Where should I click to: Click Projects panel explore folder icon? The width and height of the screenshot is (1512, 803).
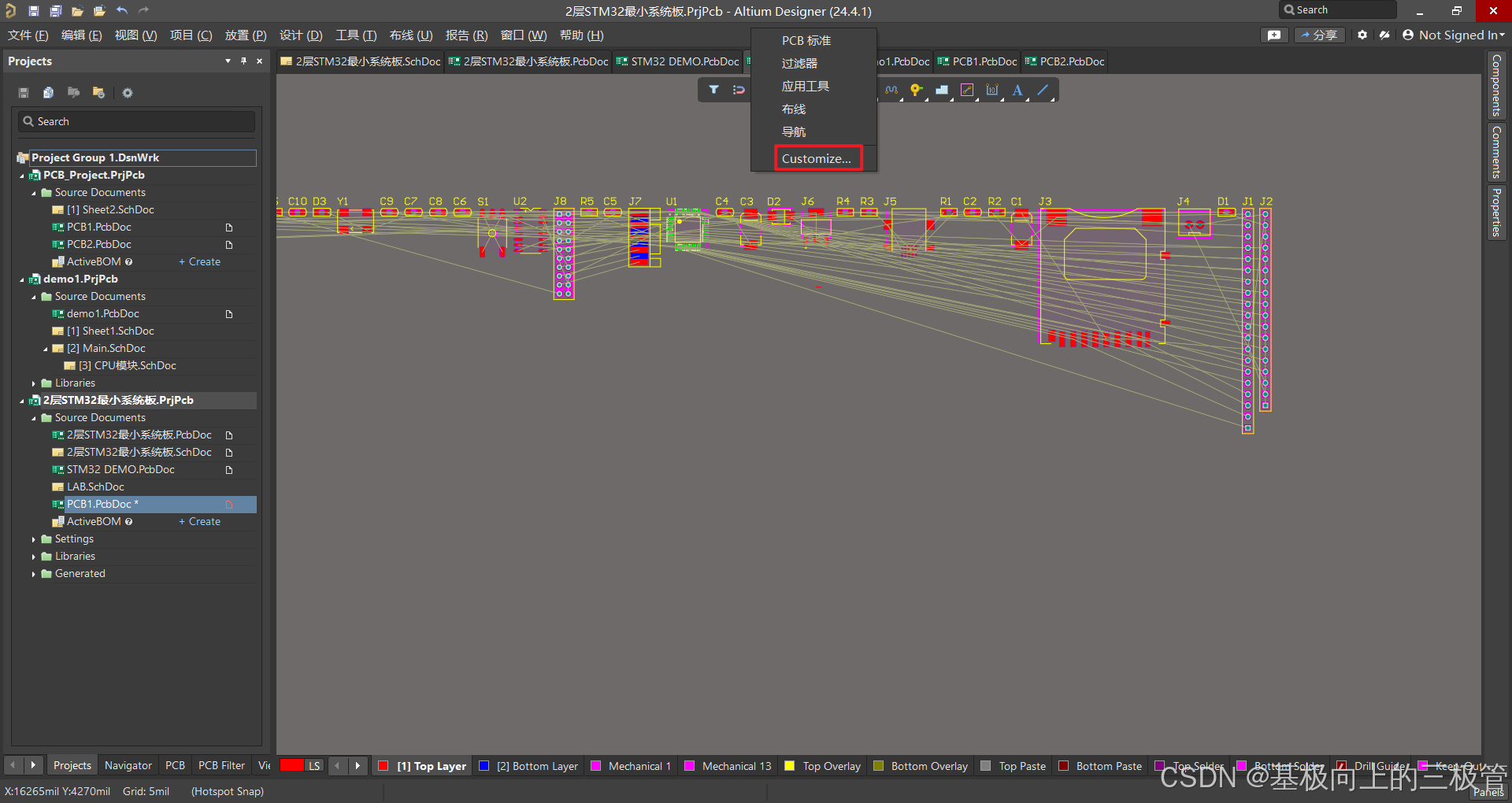tap(73, 93)
